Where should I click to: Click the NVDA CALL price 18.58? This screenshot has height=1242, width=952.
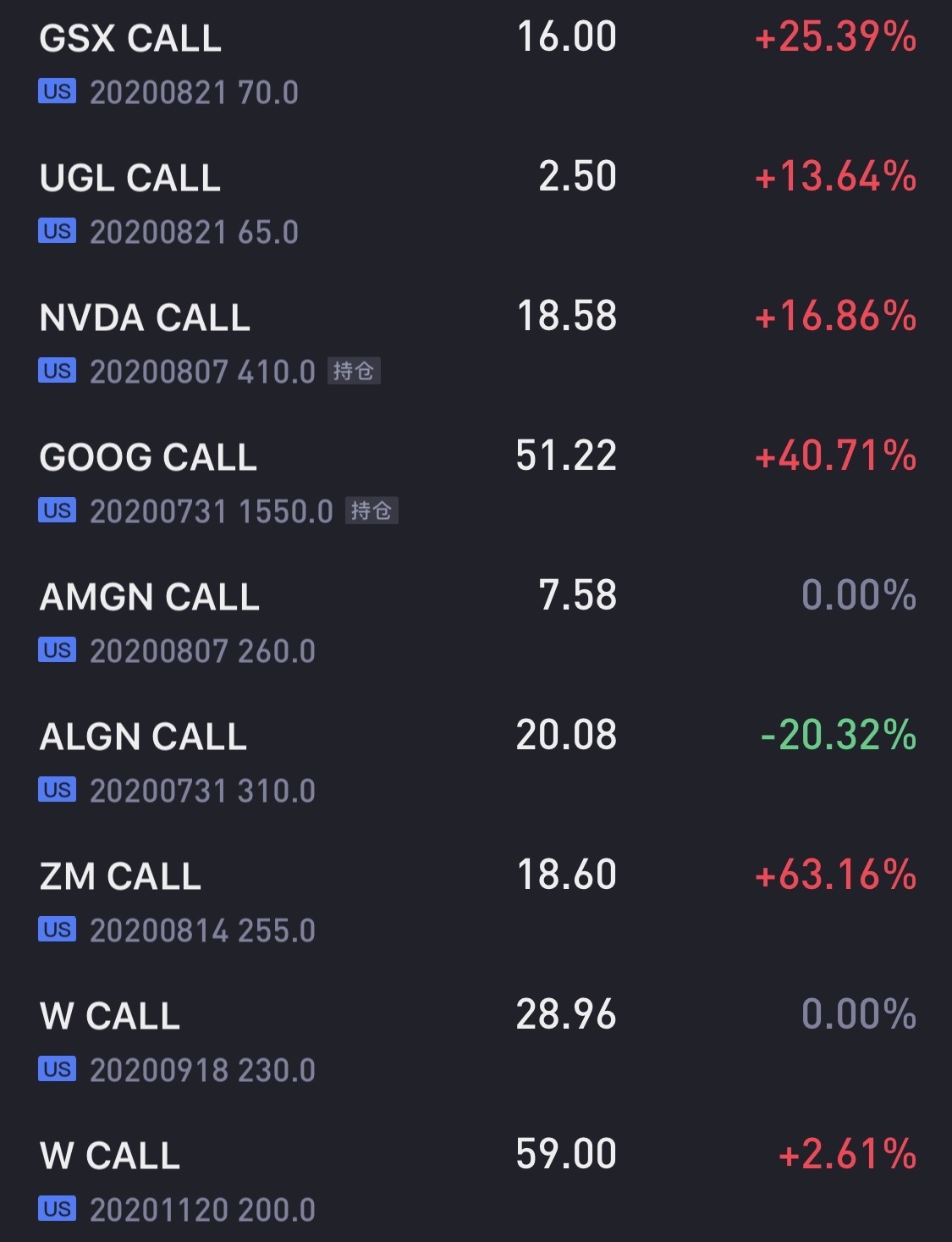point(566,316)
